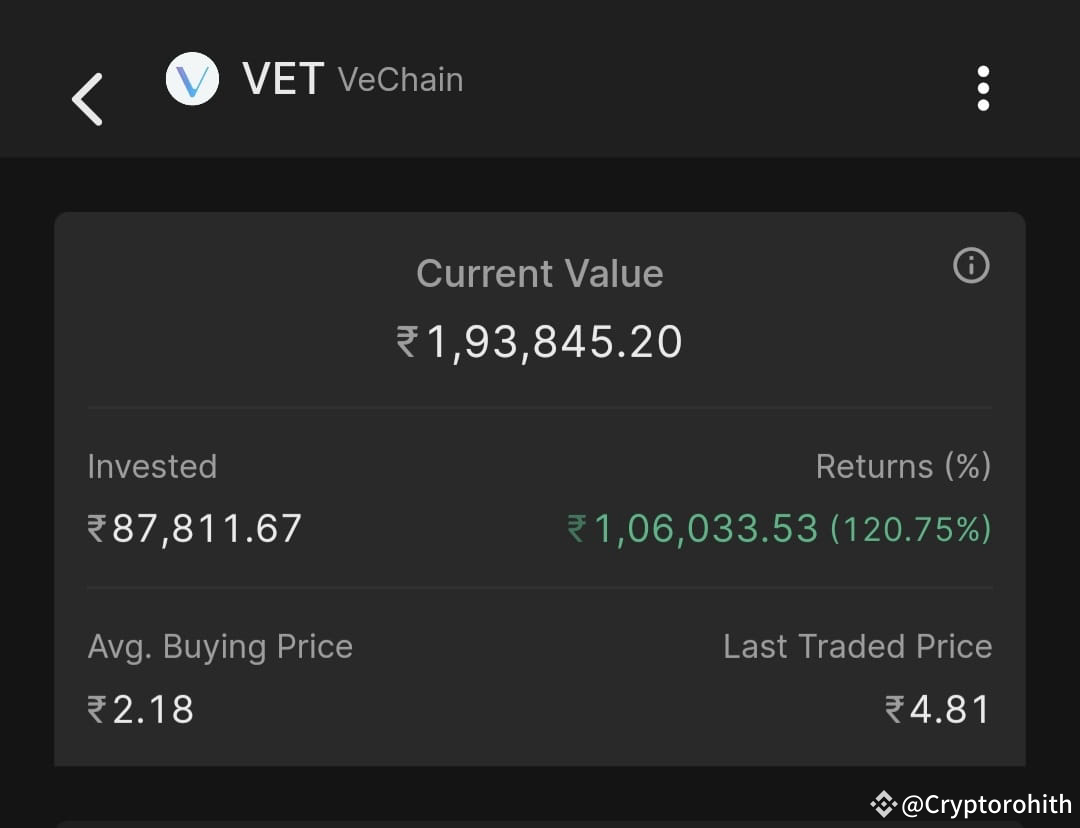Click the rupee symbol next to Invested amount
This screenshot has width=1080, height=828.
coord(95,529)
